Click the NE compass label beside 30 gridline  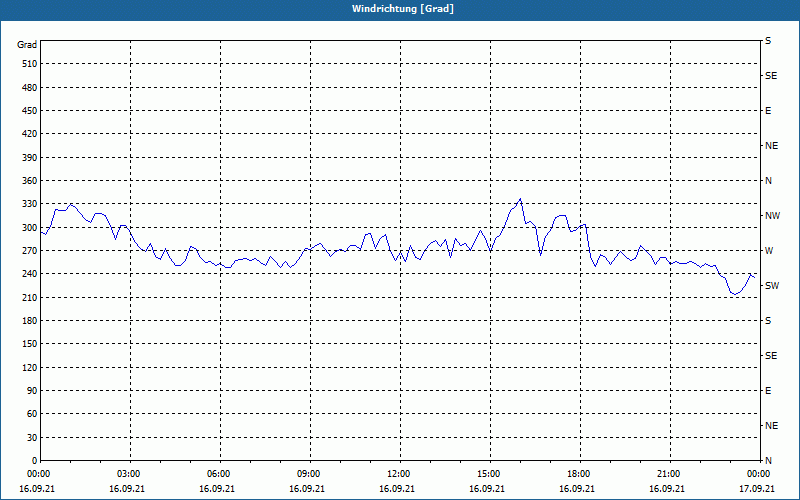[x=771, y=426]
